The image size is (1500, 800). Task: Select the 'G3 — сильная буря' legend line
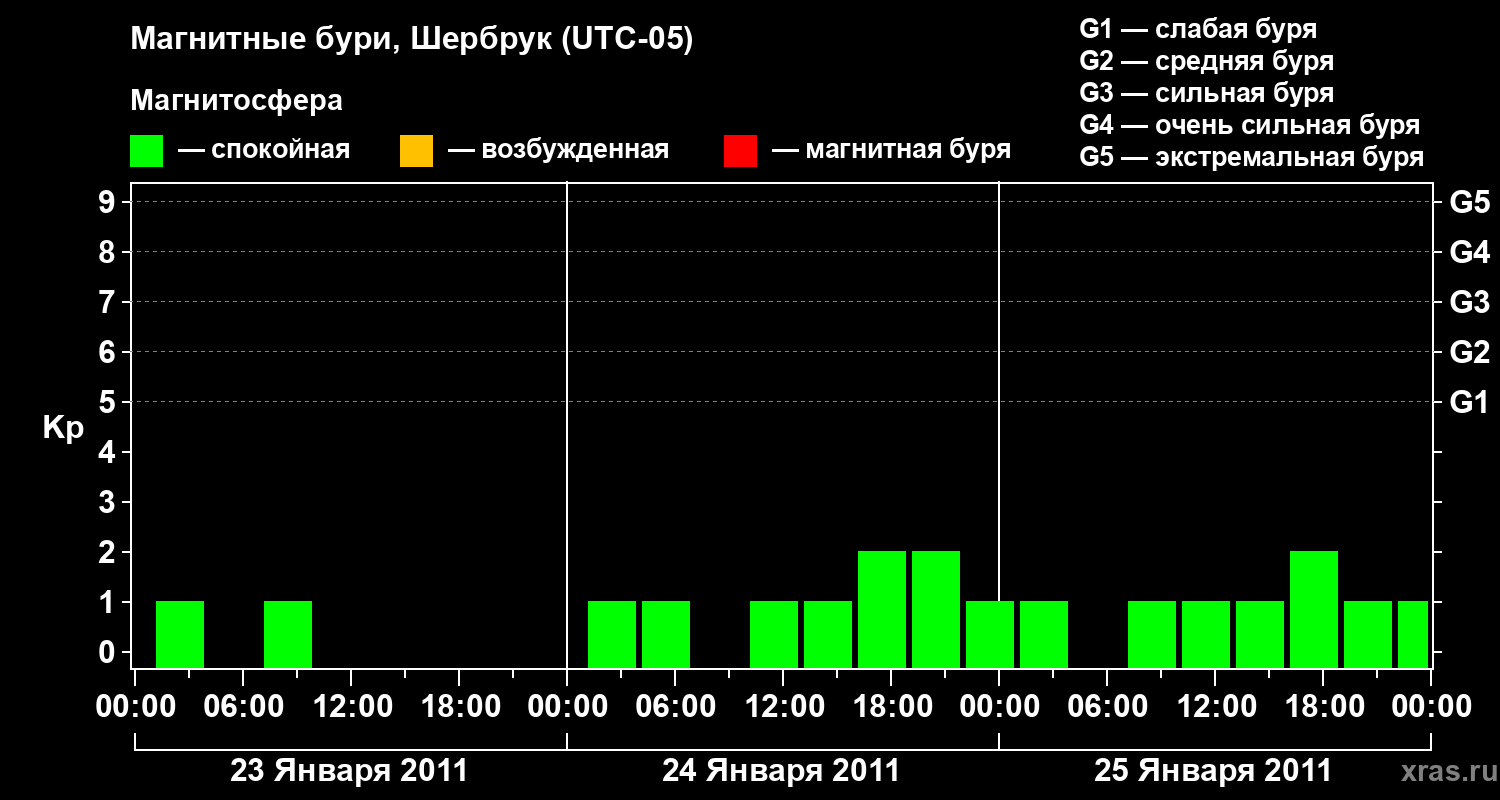tap(1206, 92)
